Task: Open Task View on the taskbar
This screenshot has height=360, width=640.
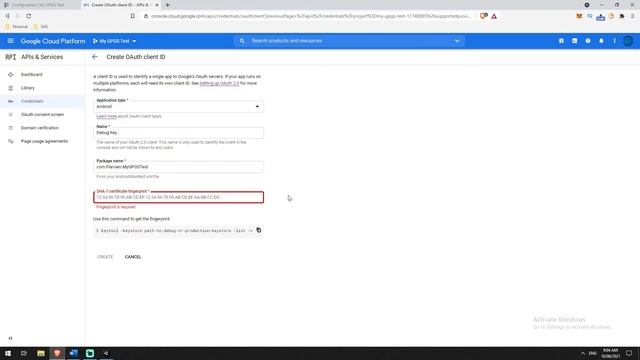Action: click(24, 353)
